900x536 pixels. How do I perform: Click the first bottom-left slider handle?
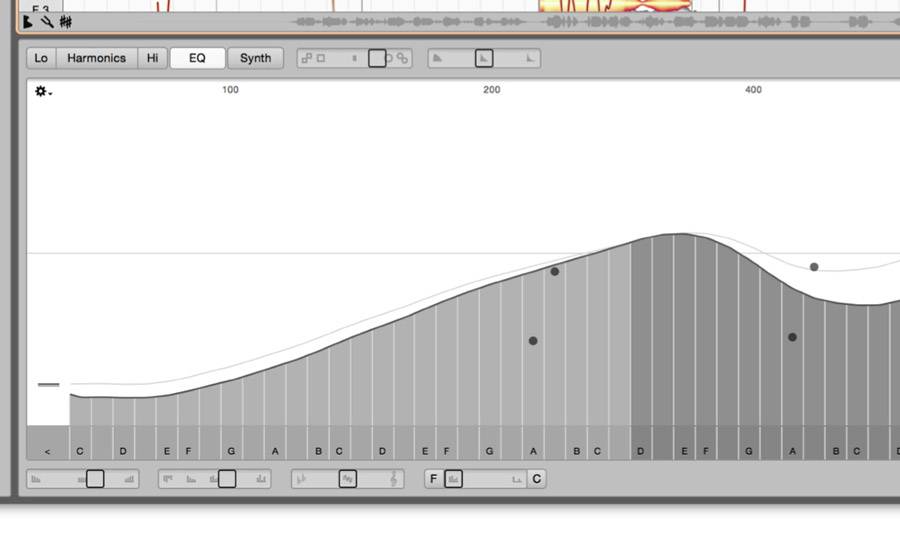[95, 479]
